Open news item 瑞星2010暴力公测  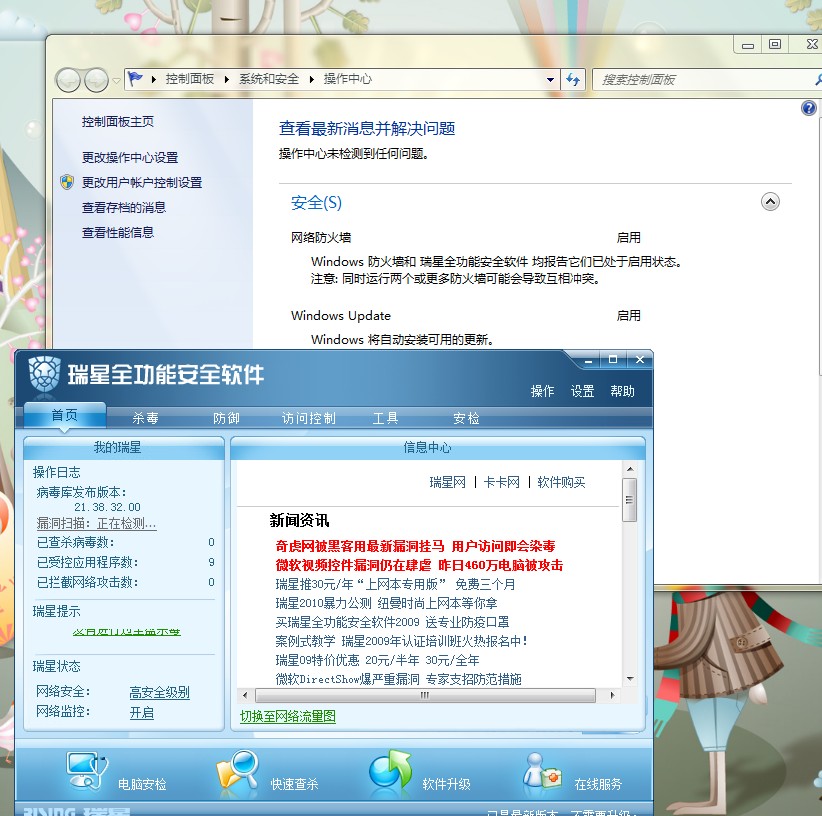point(386,603)
